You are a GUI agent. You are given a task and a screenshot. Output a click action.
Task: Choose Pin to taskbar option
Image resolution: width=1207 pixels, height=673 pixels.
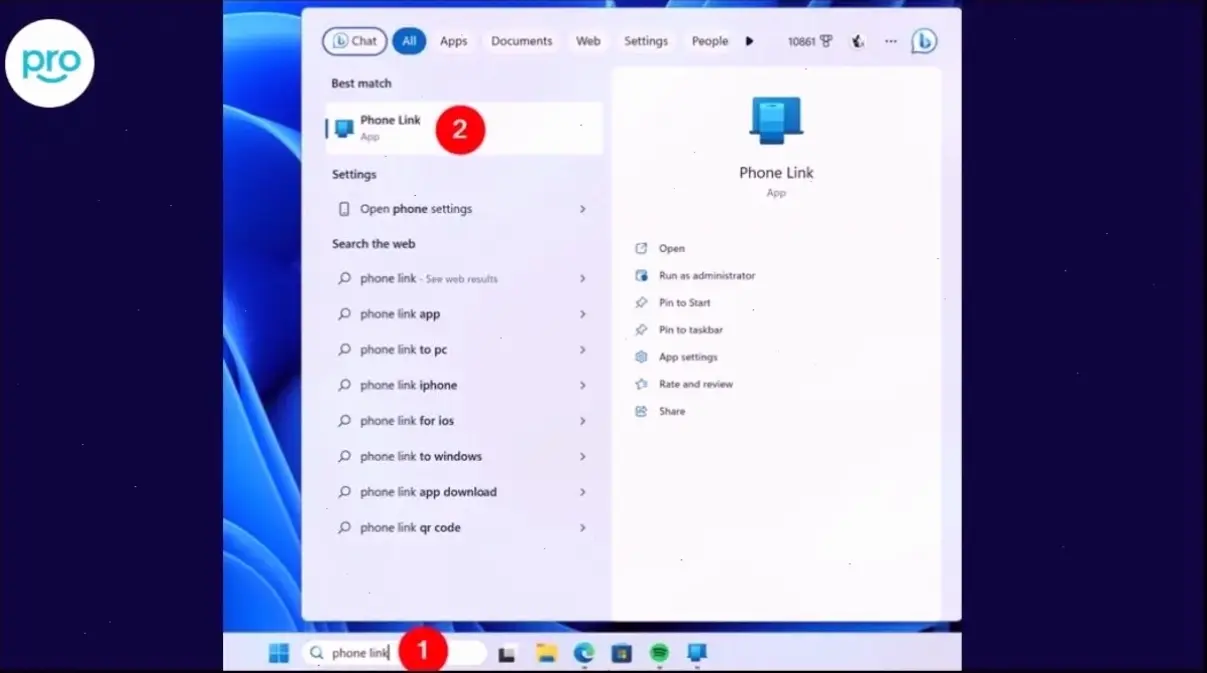coord(690,330)
